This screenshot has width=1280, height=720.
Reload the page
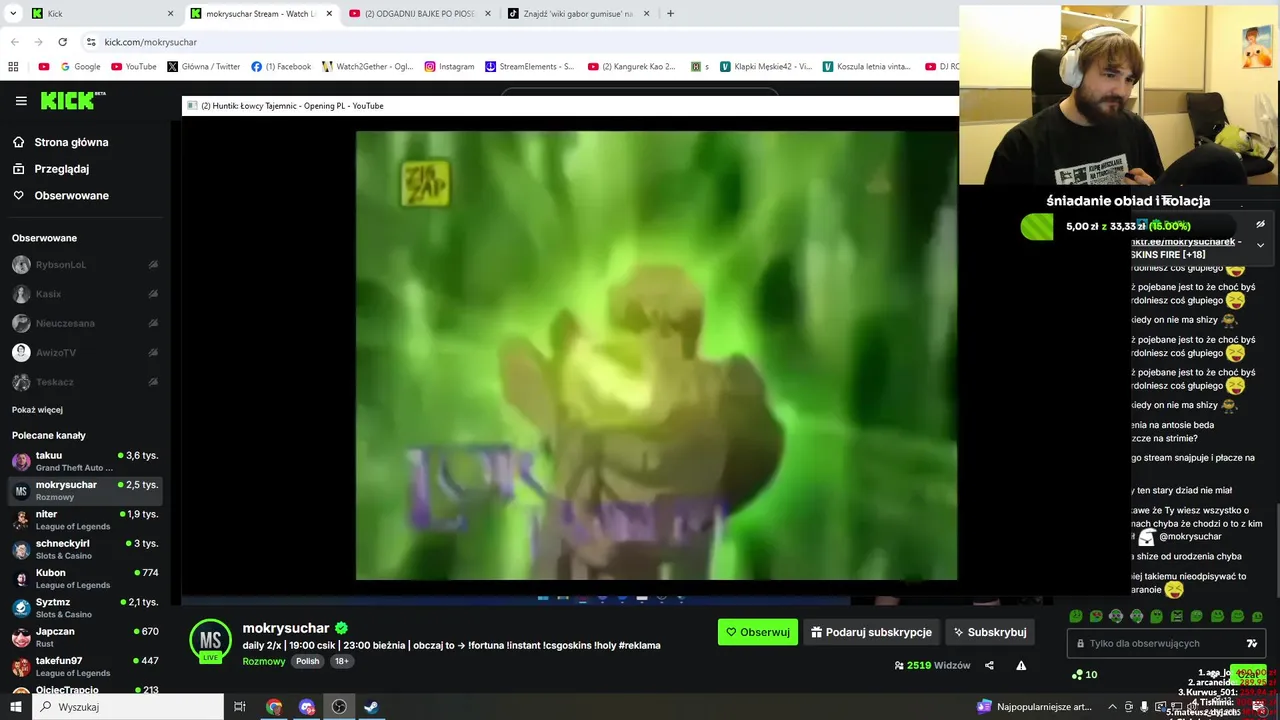[62, 42]
